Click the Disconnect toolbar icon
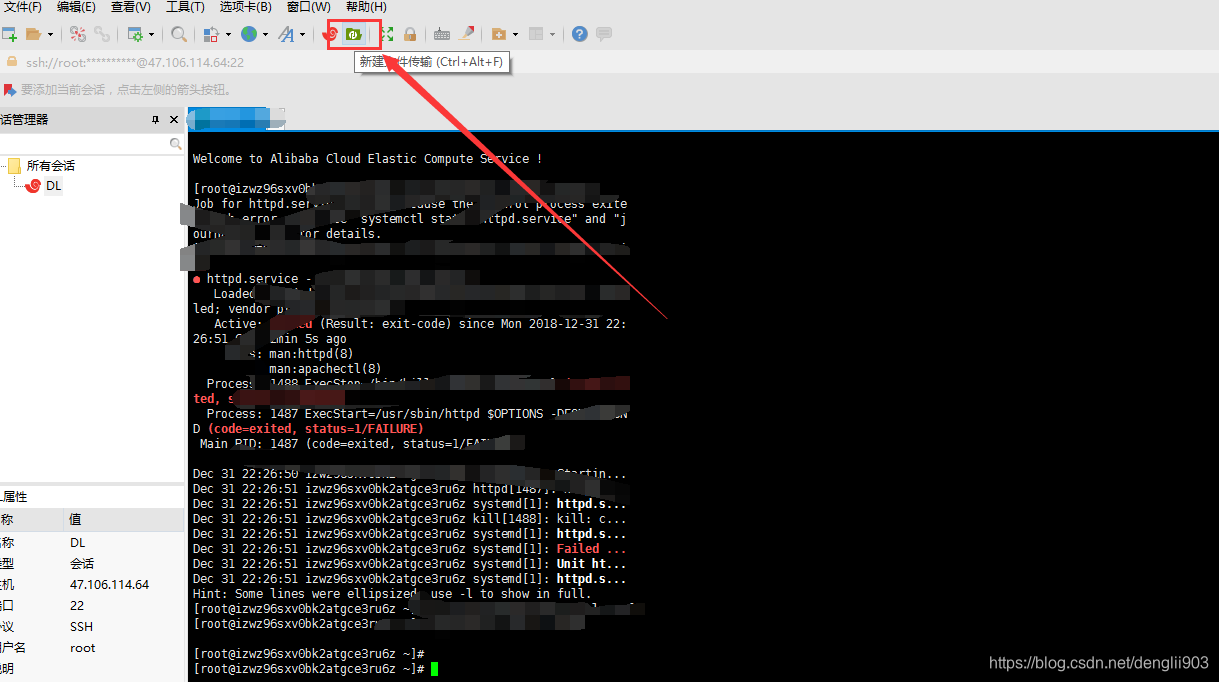The height and width of the screenshot is (682, 1219). pyautogui.click(x=78, y=34)
